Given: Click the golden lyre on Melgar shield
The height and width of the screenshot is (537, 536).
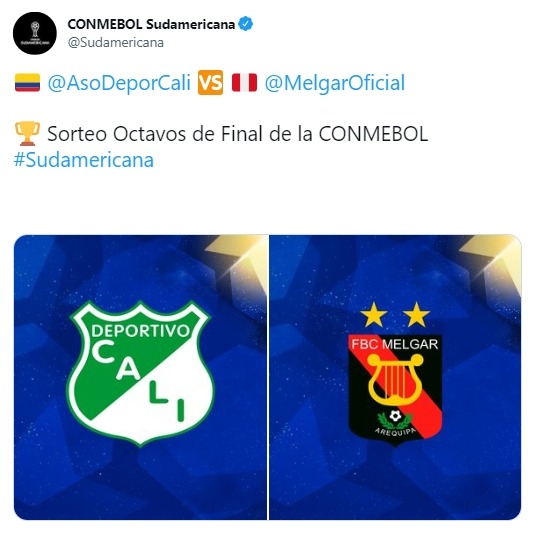Looking at the screenshot, I should point(395,379).
